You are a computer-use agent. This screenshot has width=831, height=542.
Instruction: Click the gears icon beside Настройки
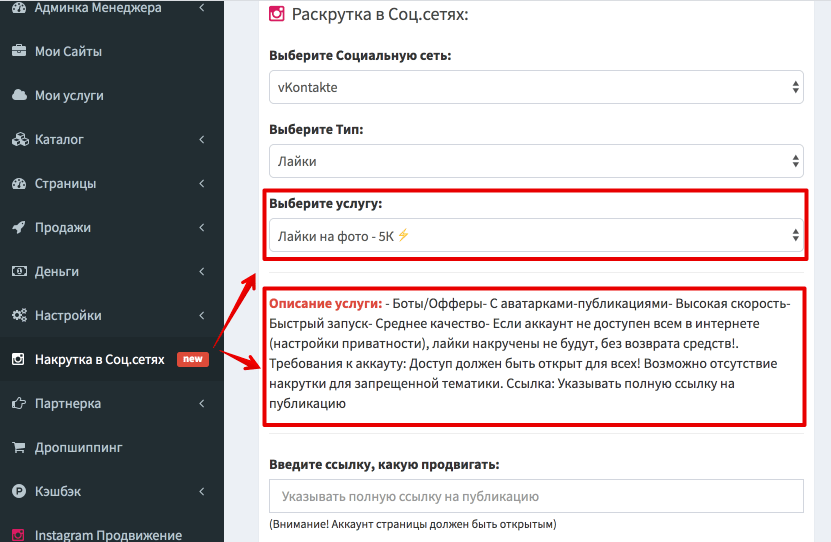tap(18, 315)
